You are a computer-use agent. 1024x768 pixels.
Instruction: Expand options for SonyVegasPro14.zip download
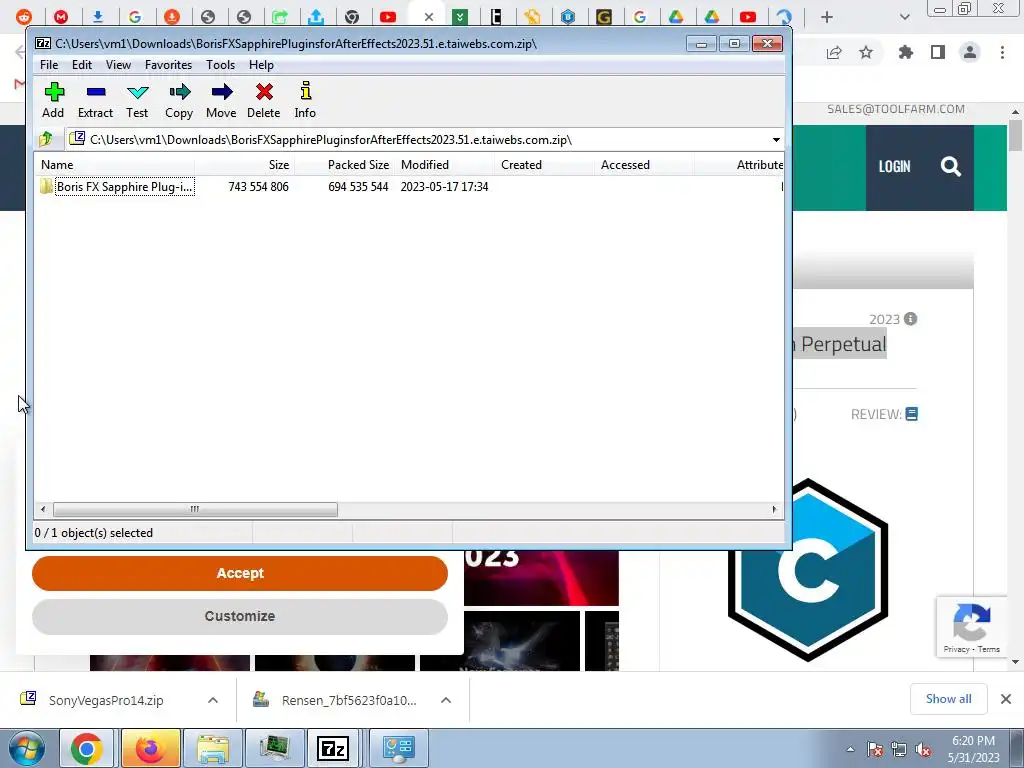tap(213, 700)
